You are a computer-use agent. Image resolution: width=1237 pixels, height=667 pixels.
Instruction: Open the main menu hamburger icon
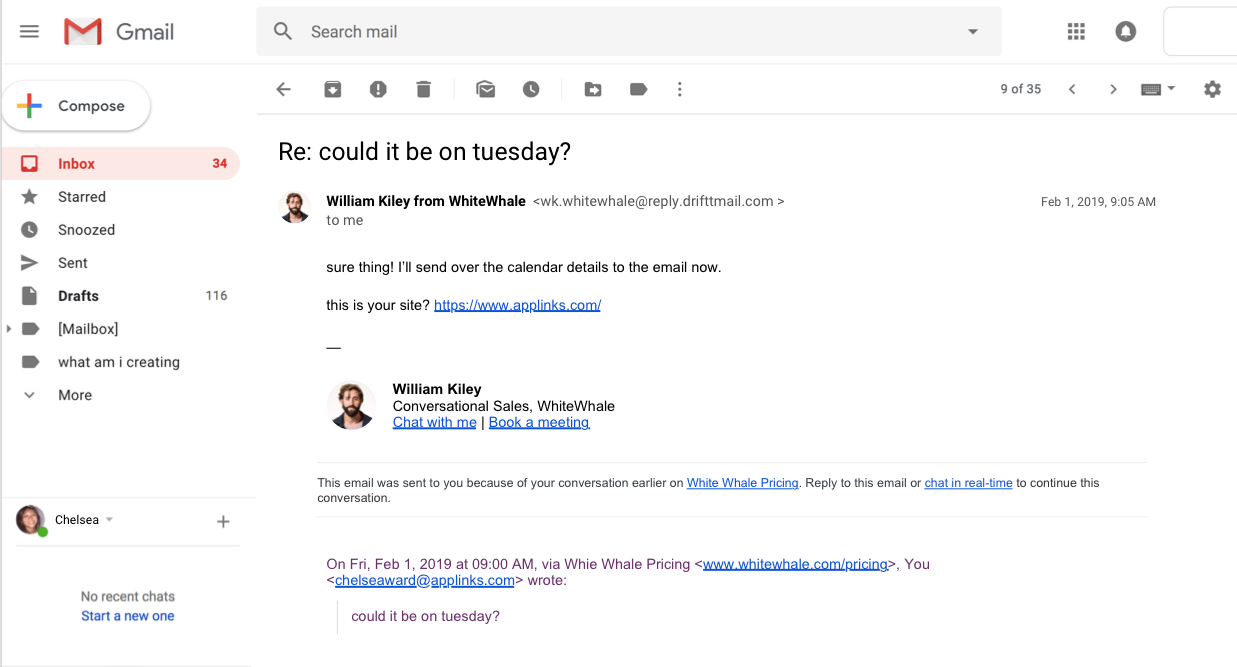point(29,31)
